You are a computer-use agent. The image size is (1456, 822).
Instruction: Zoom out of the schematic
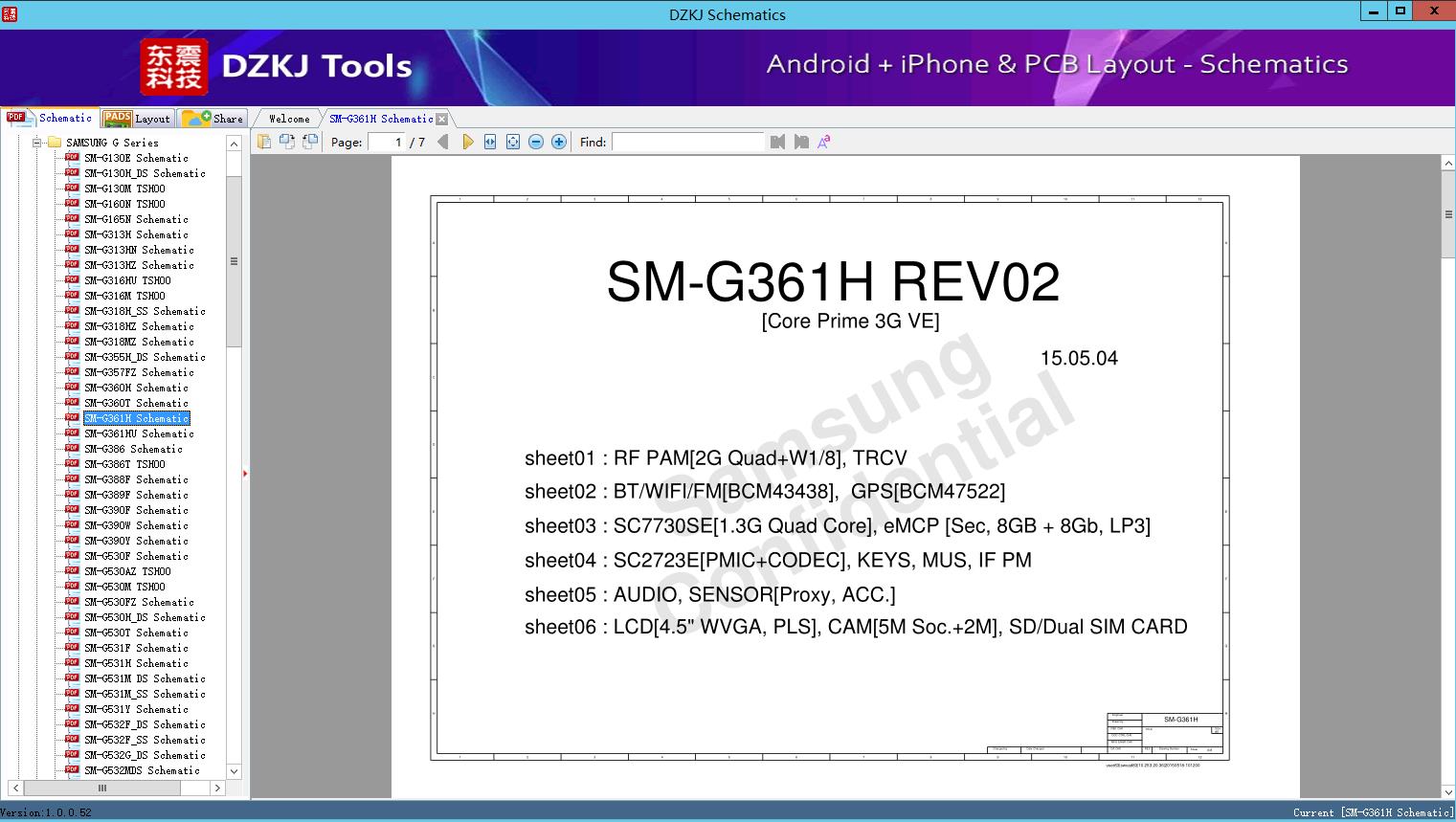pyautogui.click(x=536, y=142)
